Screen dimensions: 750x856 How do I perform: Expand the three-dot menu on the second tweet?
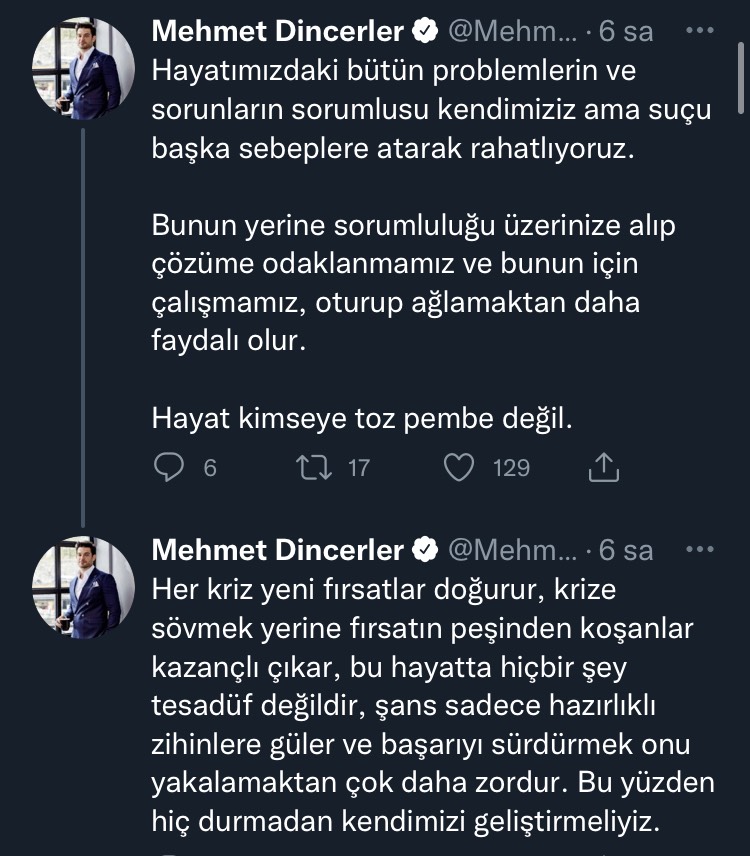pyautogui.click(x=699, y=549)
